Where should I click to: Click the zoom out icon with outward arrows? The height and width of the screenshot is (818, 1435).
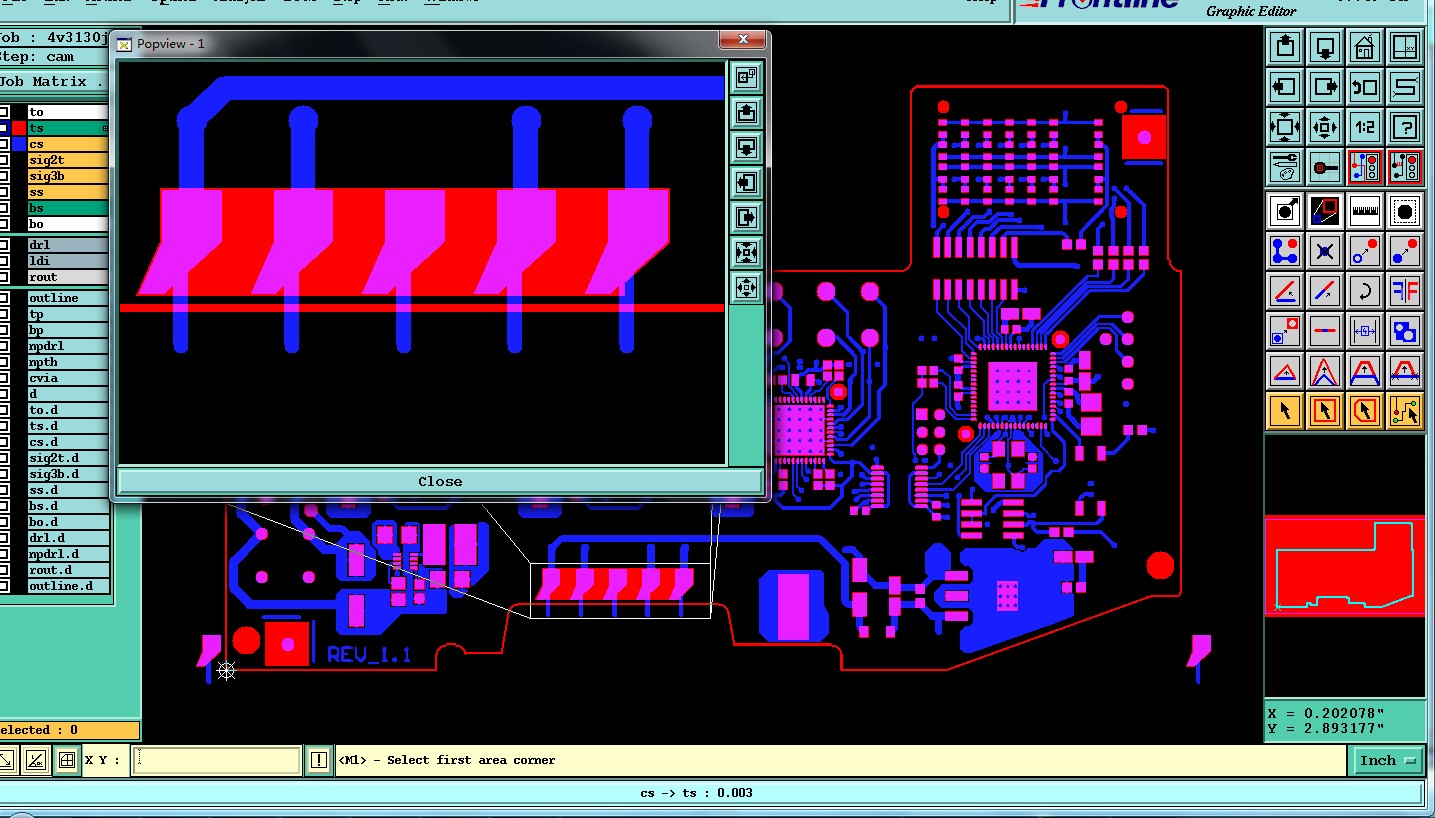pos(1325,126)
